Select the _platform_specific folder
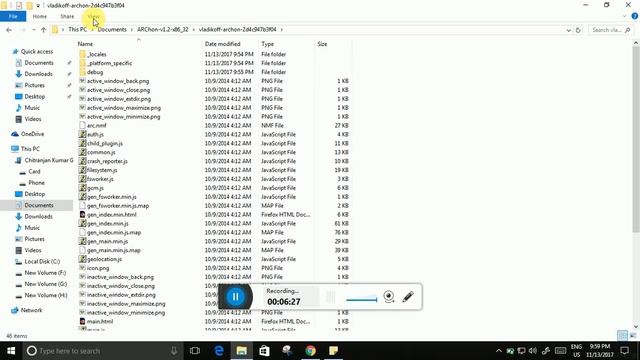Screen dimensions: 640x360 (109, 63)
